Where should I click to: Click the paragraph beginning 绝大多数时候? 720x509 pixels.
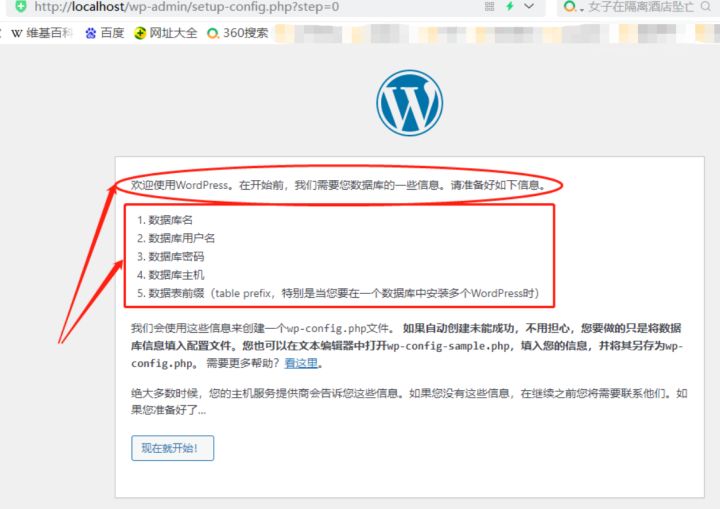point(409,401)
